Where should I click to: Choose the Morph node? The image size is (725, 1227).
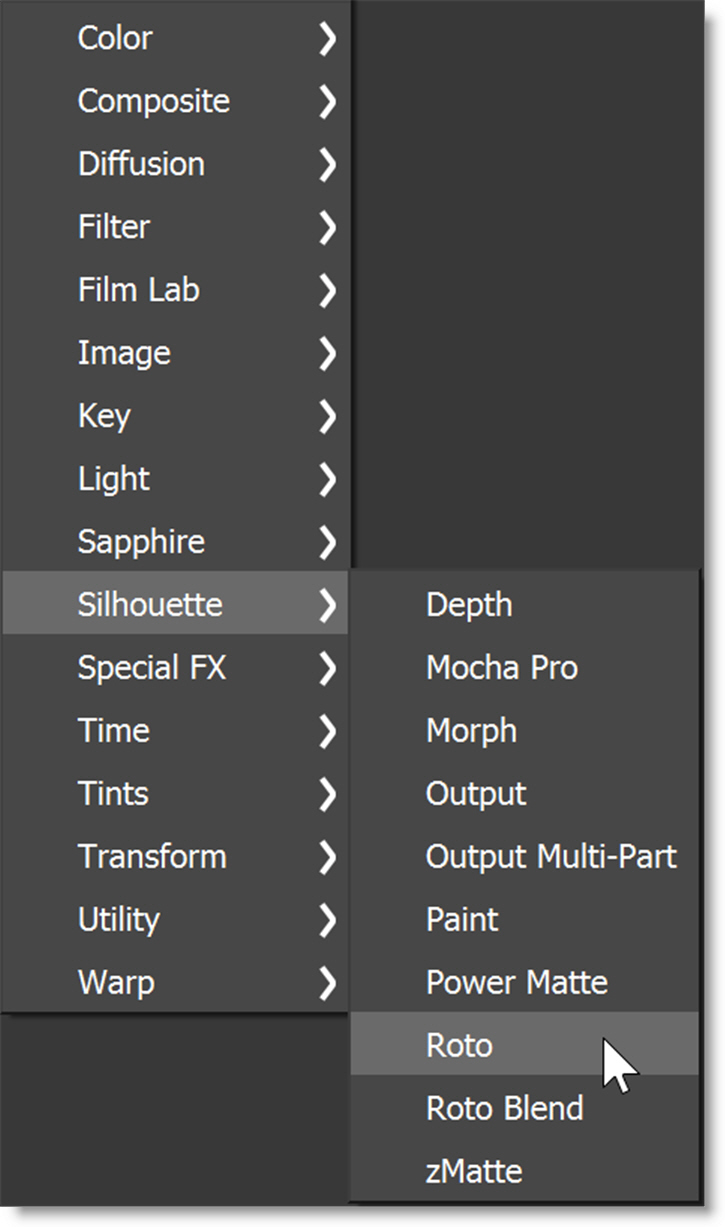click(x=471, y=731)
